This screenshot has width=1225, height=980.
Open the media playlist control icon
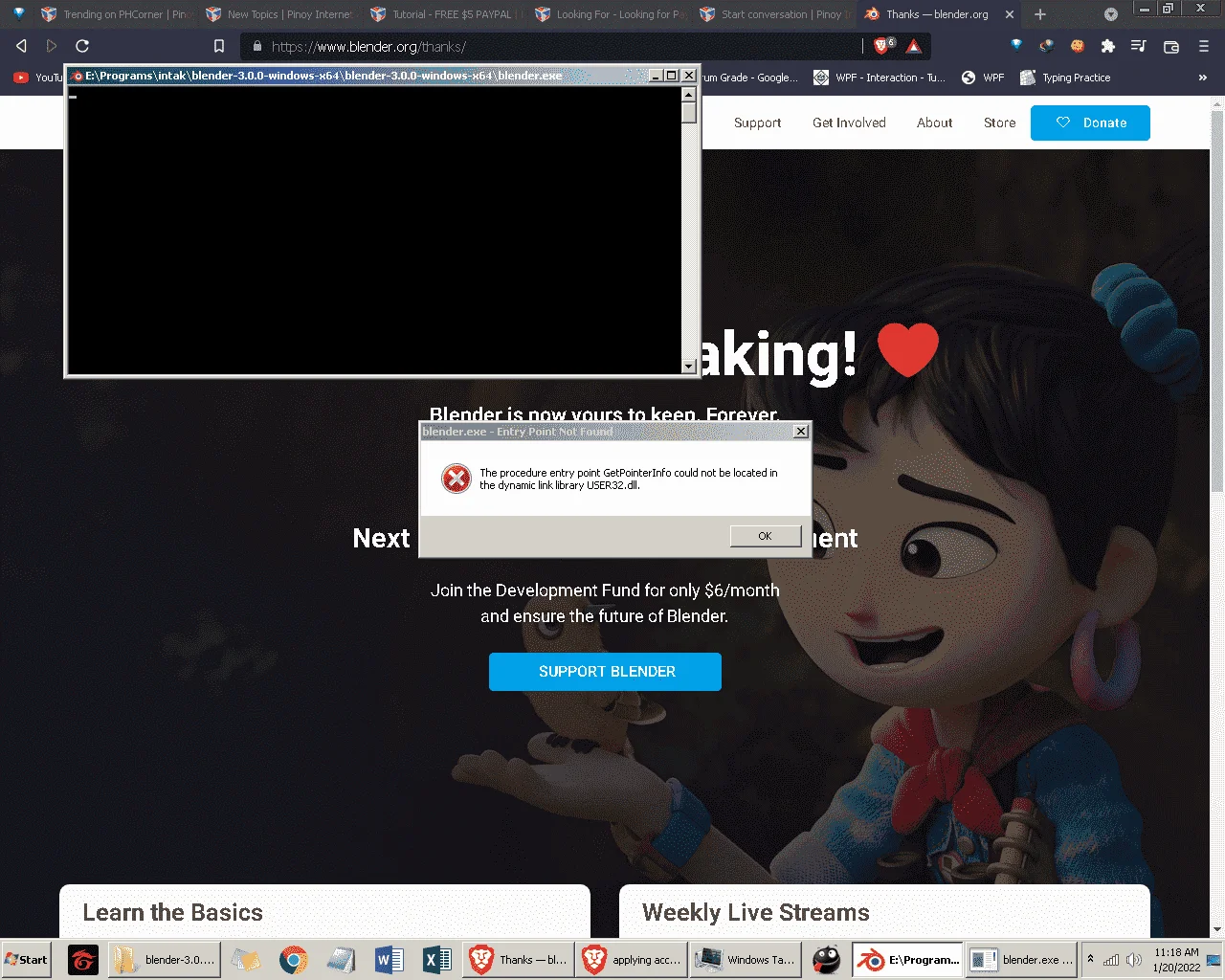(1139, 46)
